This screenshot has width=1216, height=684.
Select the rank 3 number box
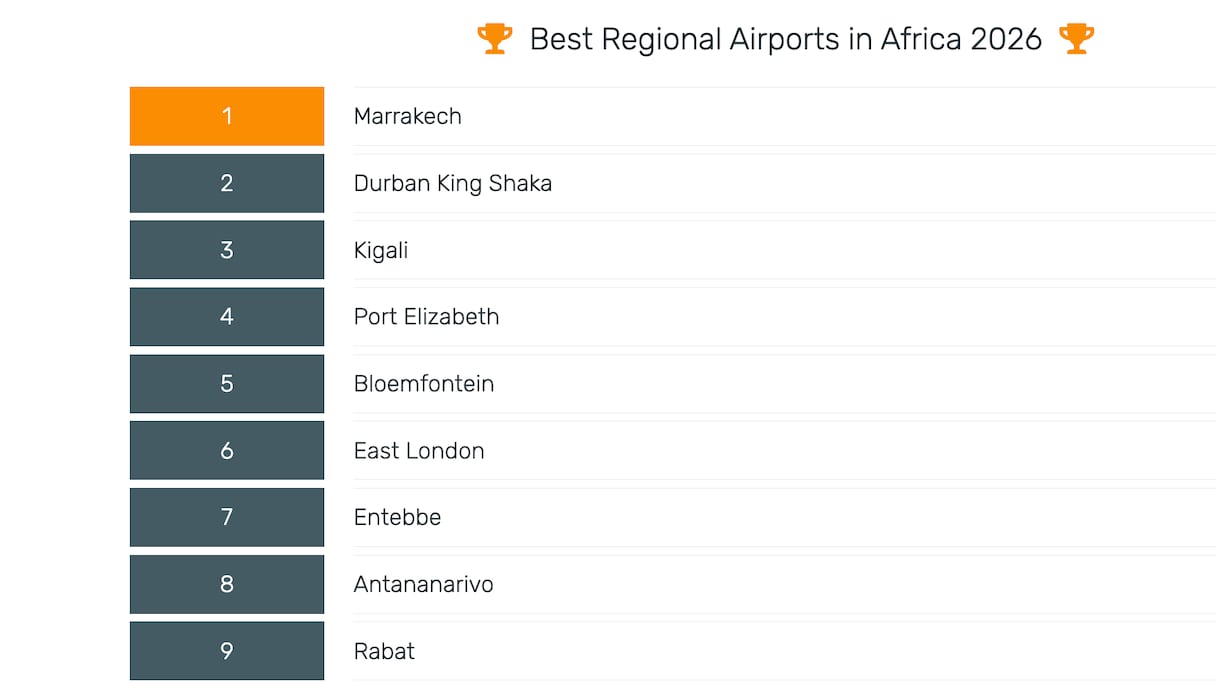(x=227, y=250)
